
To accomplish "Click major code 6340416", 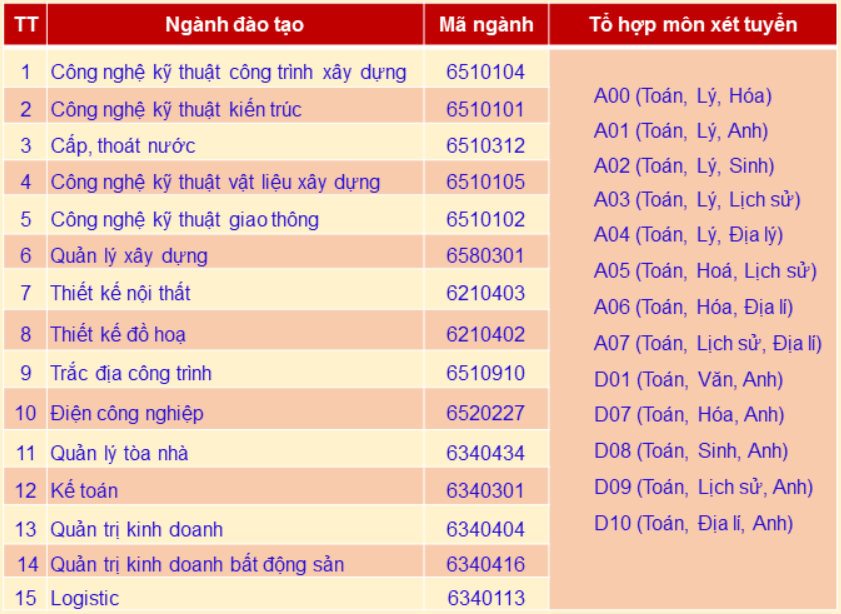I will (485, 565).
